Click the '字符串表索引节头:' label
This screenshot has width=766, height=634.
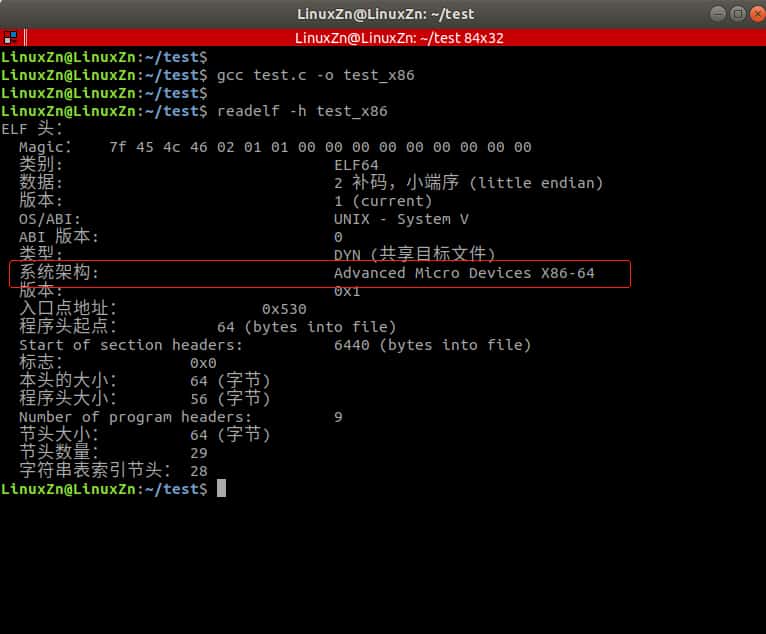95,470
